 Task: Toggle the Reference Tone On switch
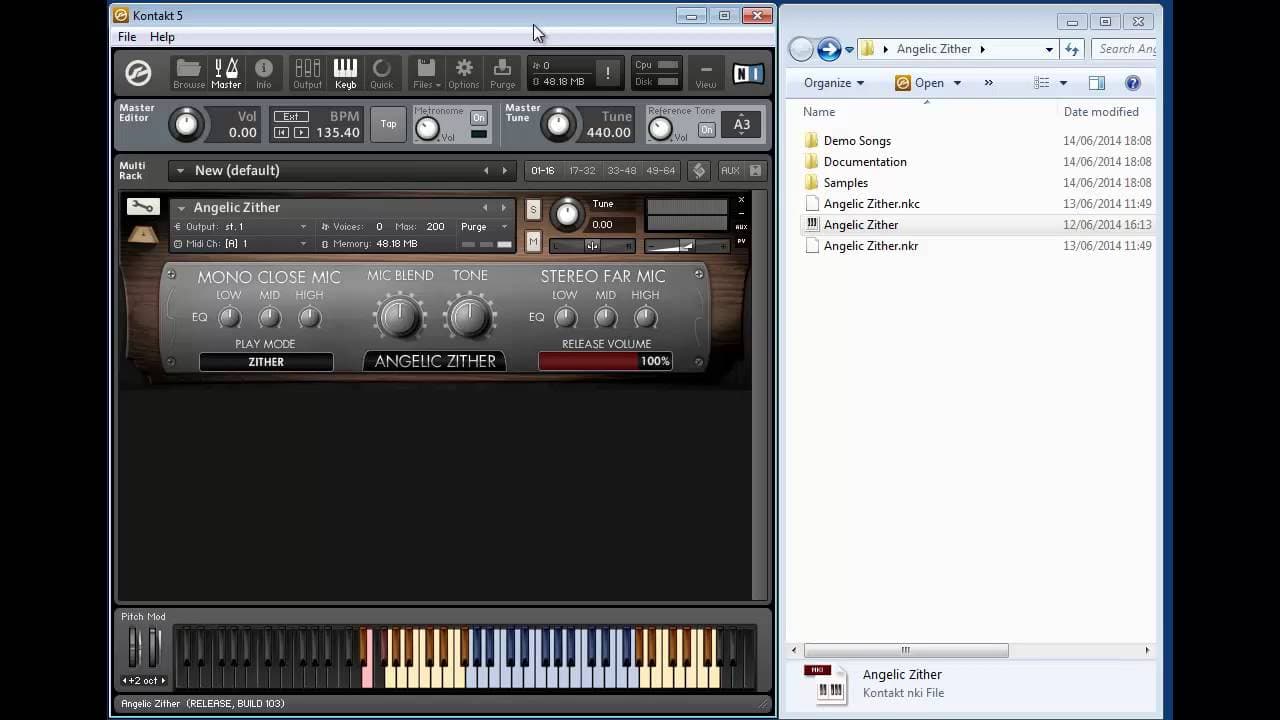point(707,130)
